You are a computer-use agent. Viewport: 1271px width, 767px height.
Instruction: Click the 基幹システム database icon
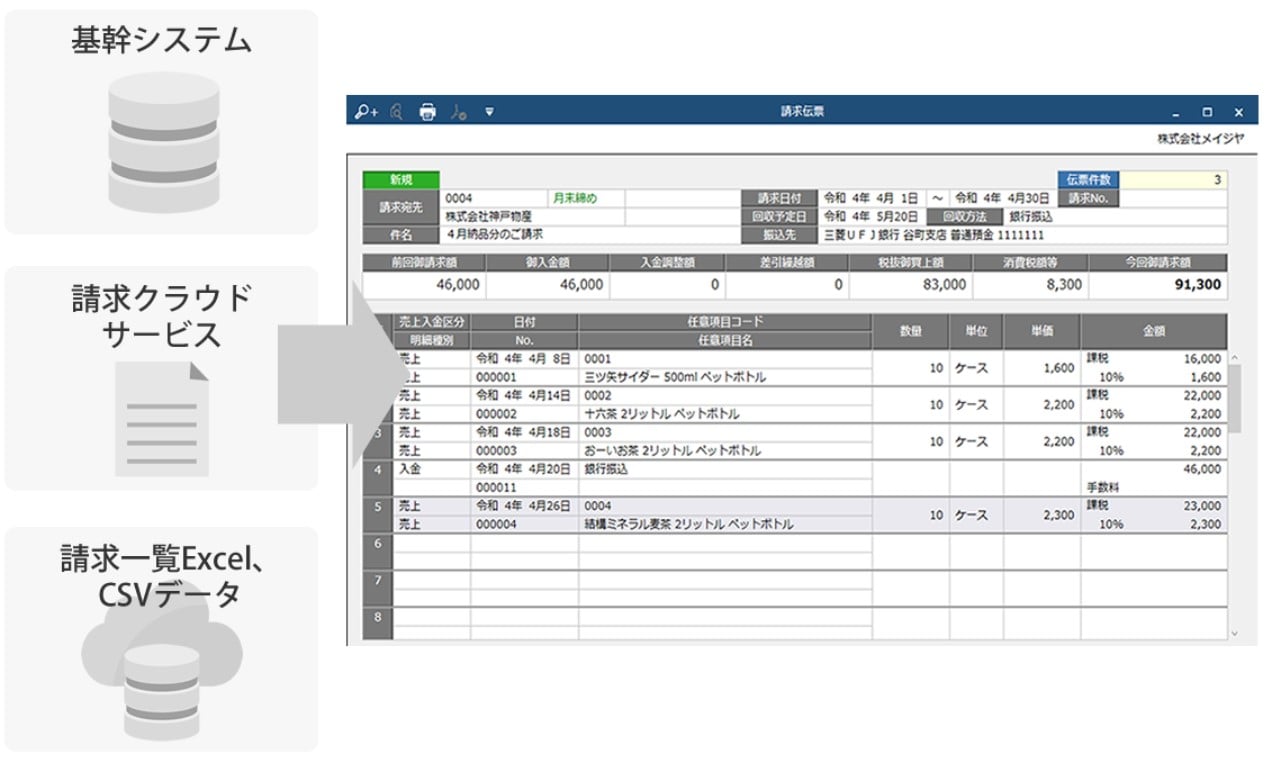pyautogui.click(x=164, y=140)
